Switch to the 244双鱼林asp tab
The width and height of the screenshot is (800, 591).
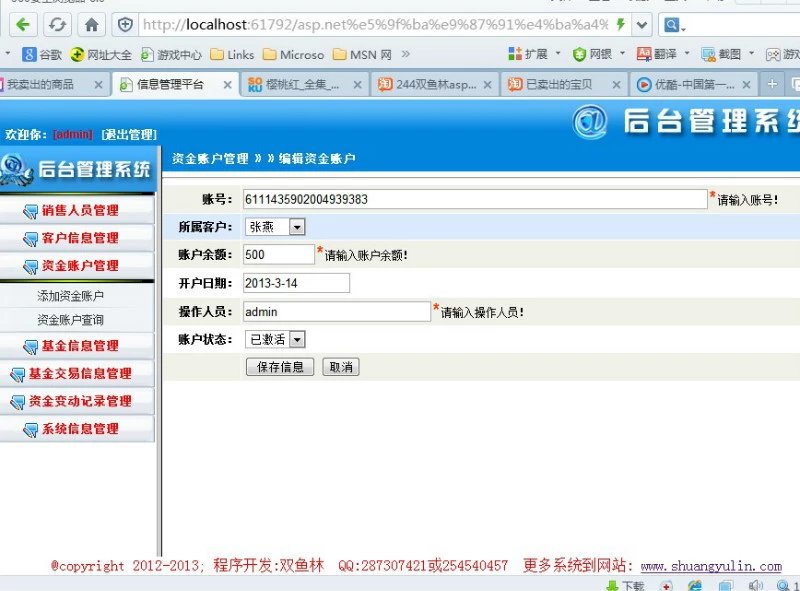pyautogui.click(x=436, y=84)
